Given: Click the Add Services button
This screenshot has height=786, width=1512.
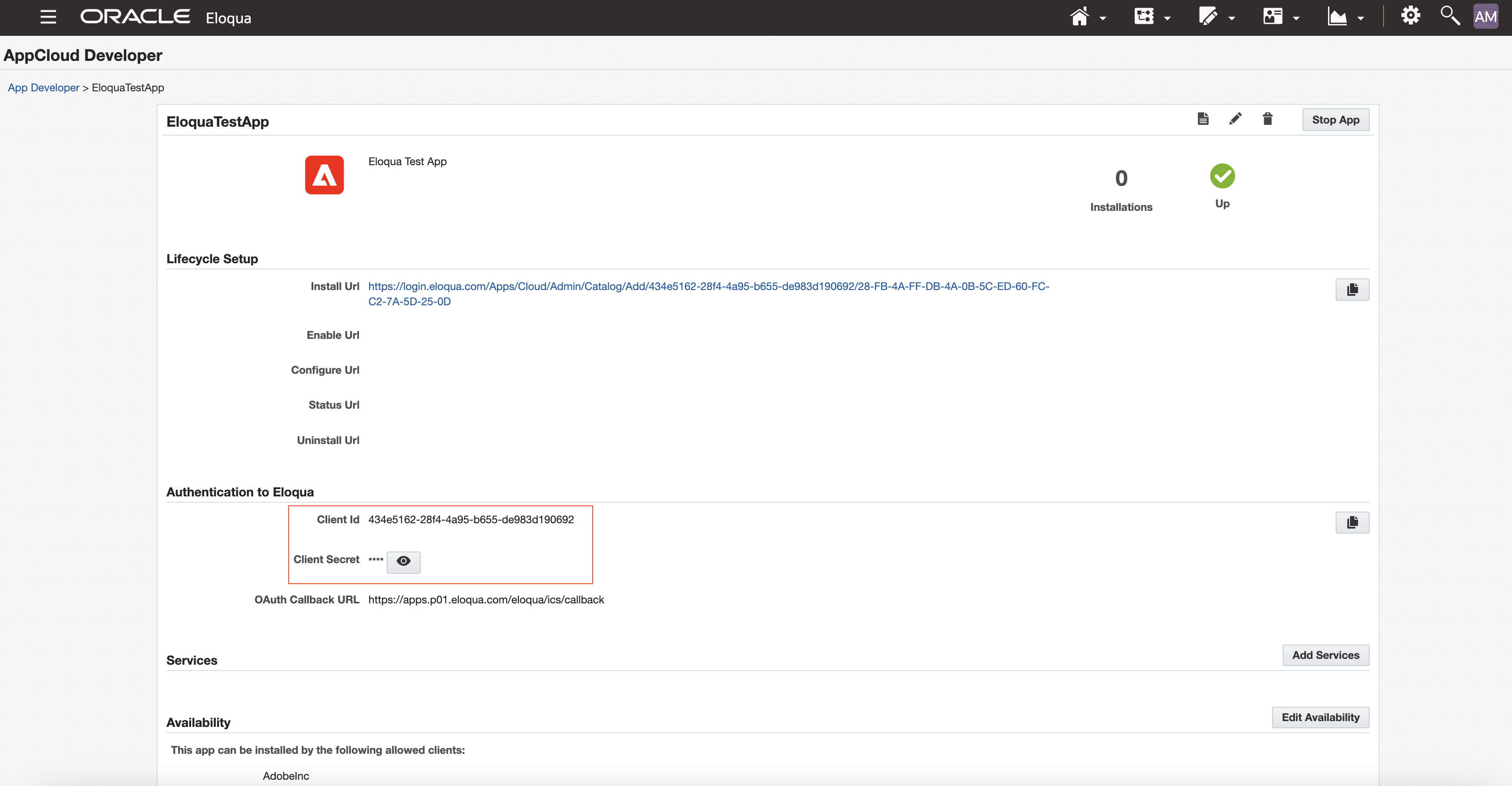Looking at the screenshot, I should (x=1325, y=655).
